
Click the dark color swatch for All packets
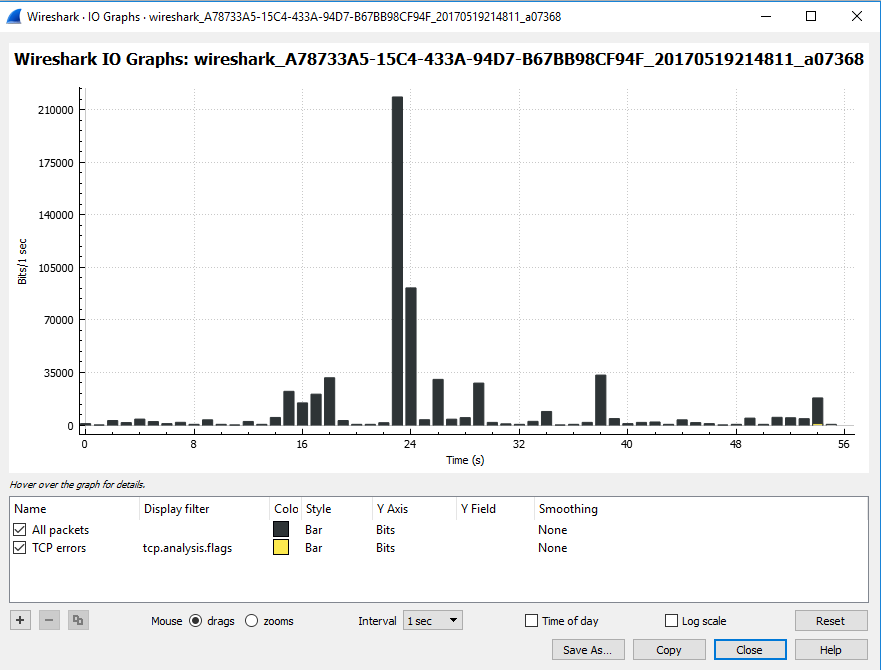281,529
